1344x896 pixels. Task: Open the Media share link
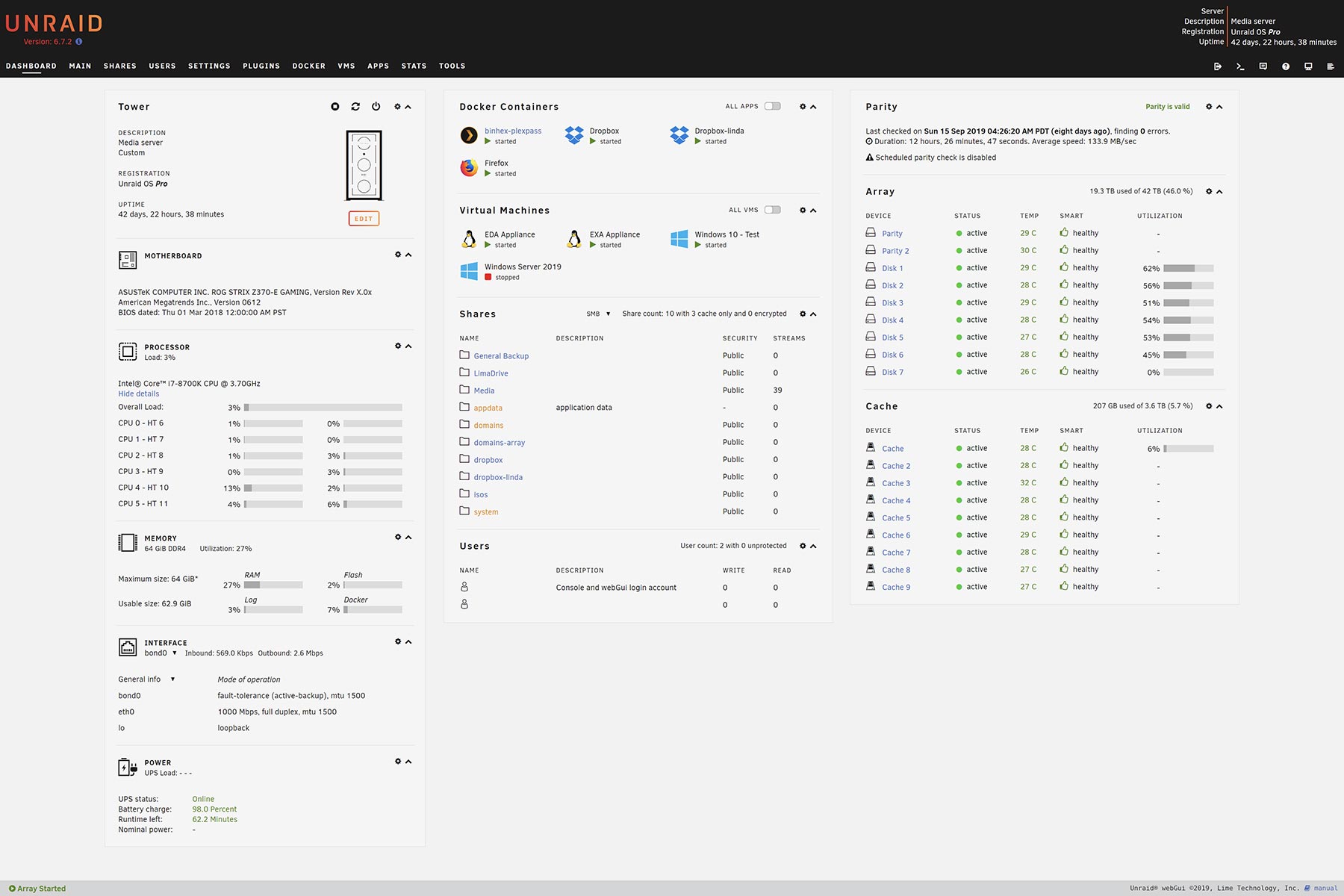[484, 391]
